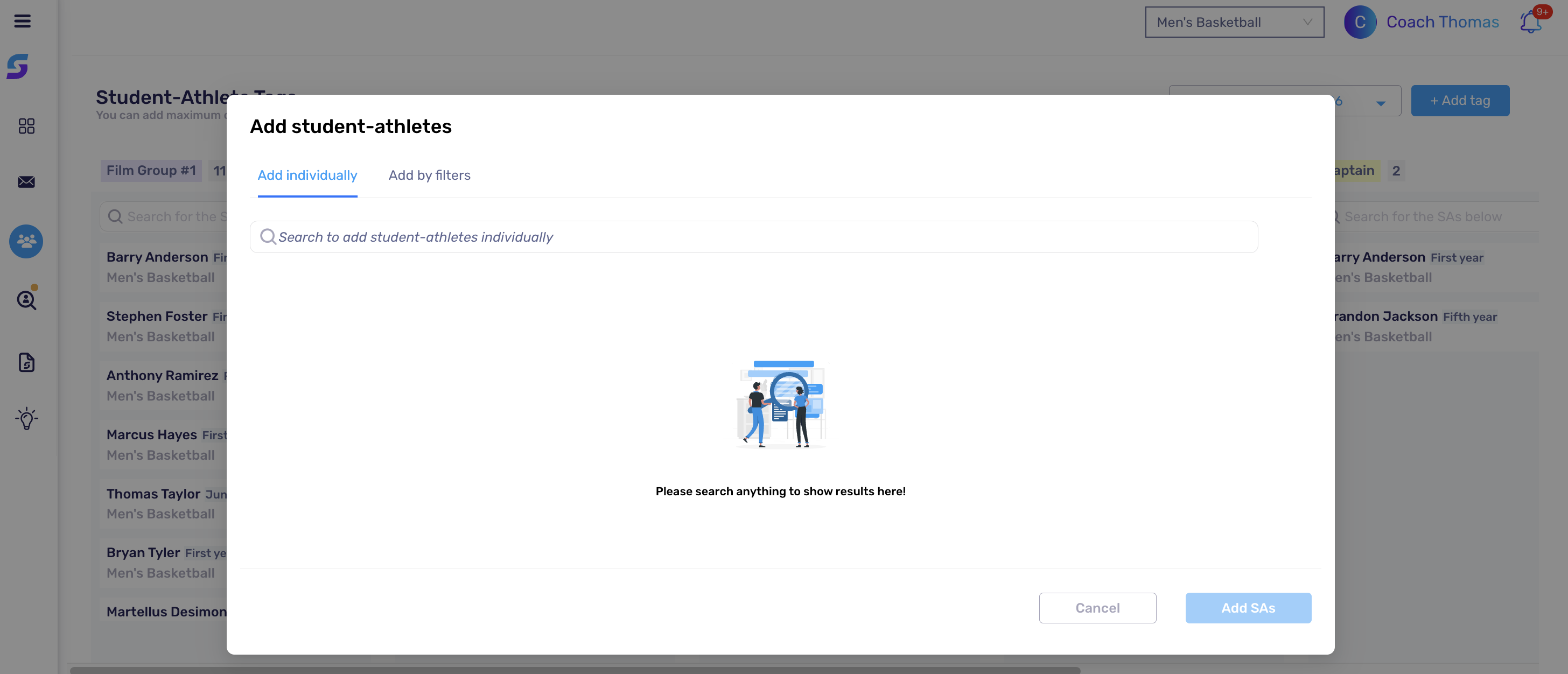The height and width of the screenshot is (674, 1568).
Task: Switch to Add by filters tab
Action: [x=429, y=175]
